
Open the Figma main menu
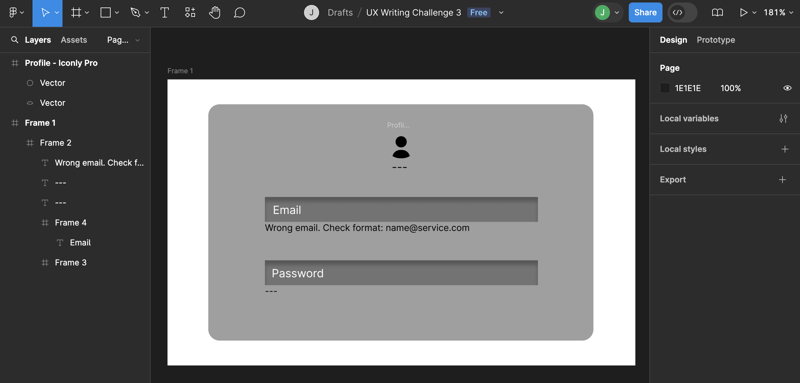(x=13, y=13)
